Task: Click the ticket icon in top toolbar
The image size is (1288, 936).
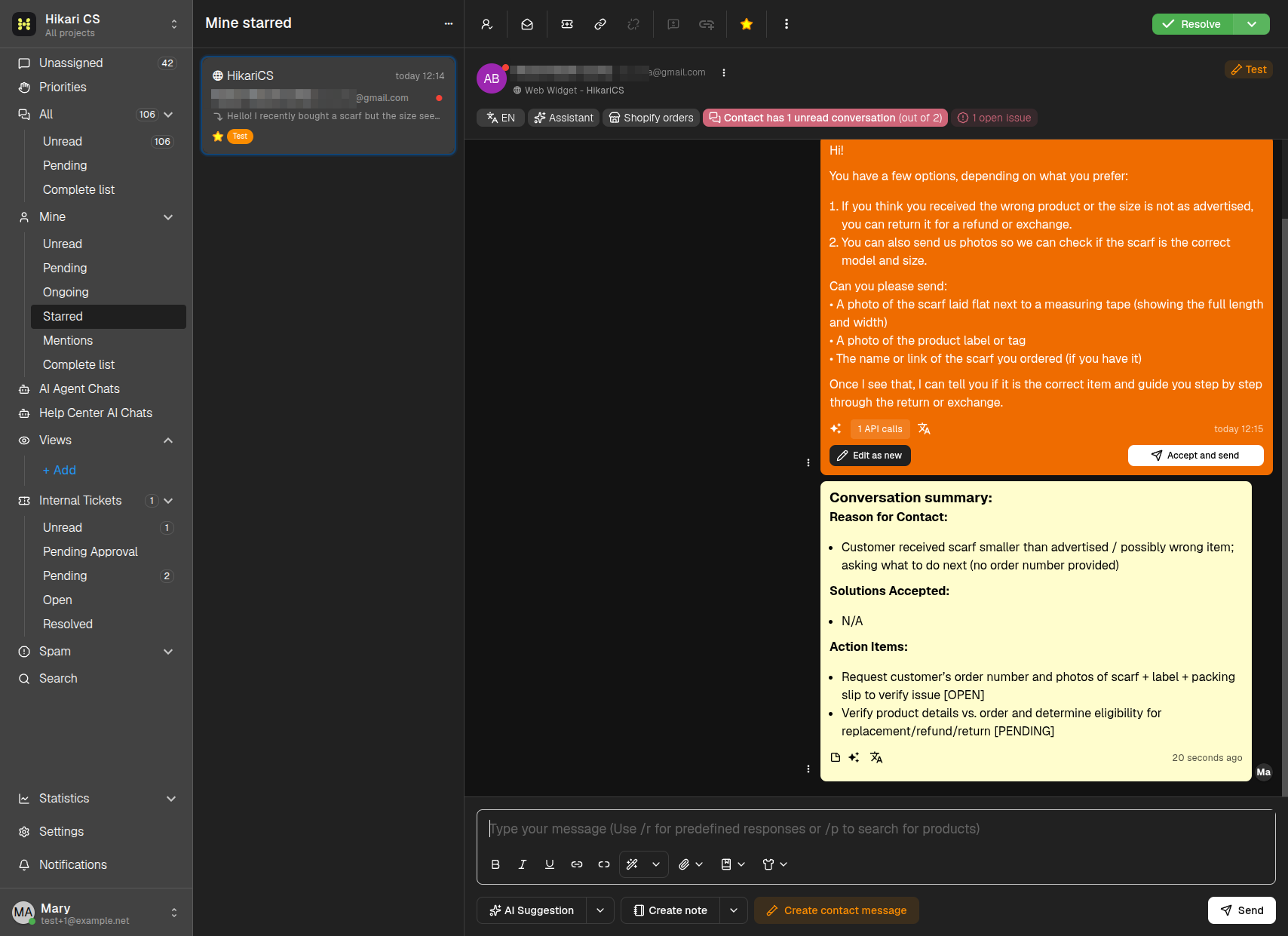Action: coord(567,24)
